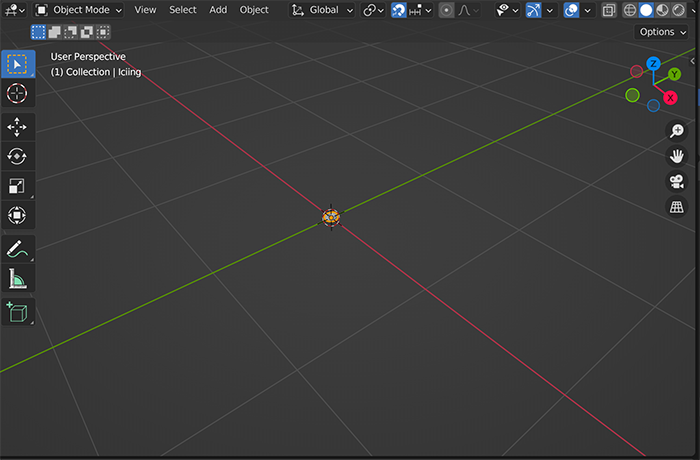
Task: Set selection mode to intersect
Action: coord(103,32)
